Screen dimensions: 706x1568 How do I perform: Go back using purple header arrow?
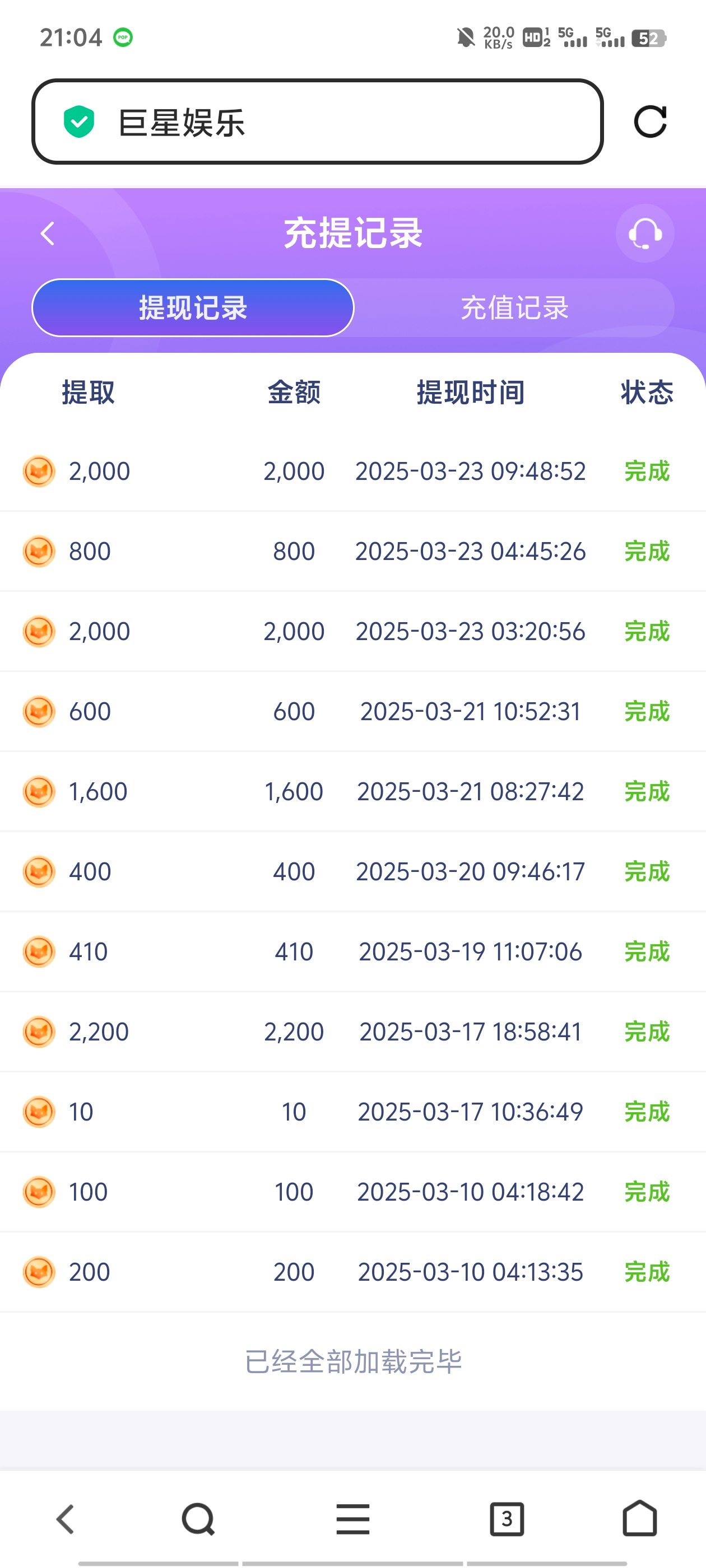[x=48, y=233]
